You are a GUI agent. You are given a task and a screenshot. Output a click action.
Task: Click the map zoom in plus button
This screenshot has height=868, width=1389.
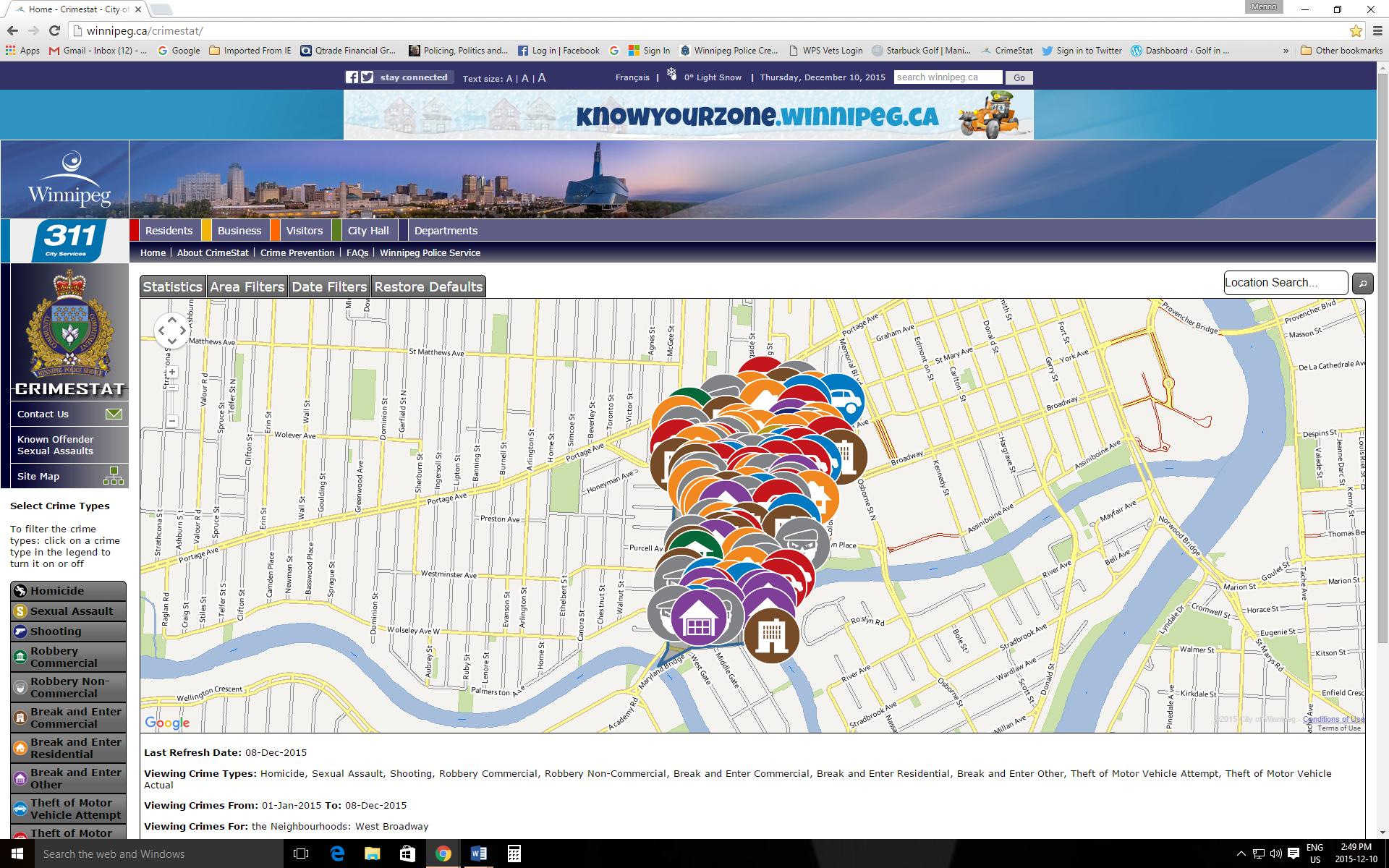[x=172, y=373]
